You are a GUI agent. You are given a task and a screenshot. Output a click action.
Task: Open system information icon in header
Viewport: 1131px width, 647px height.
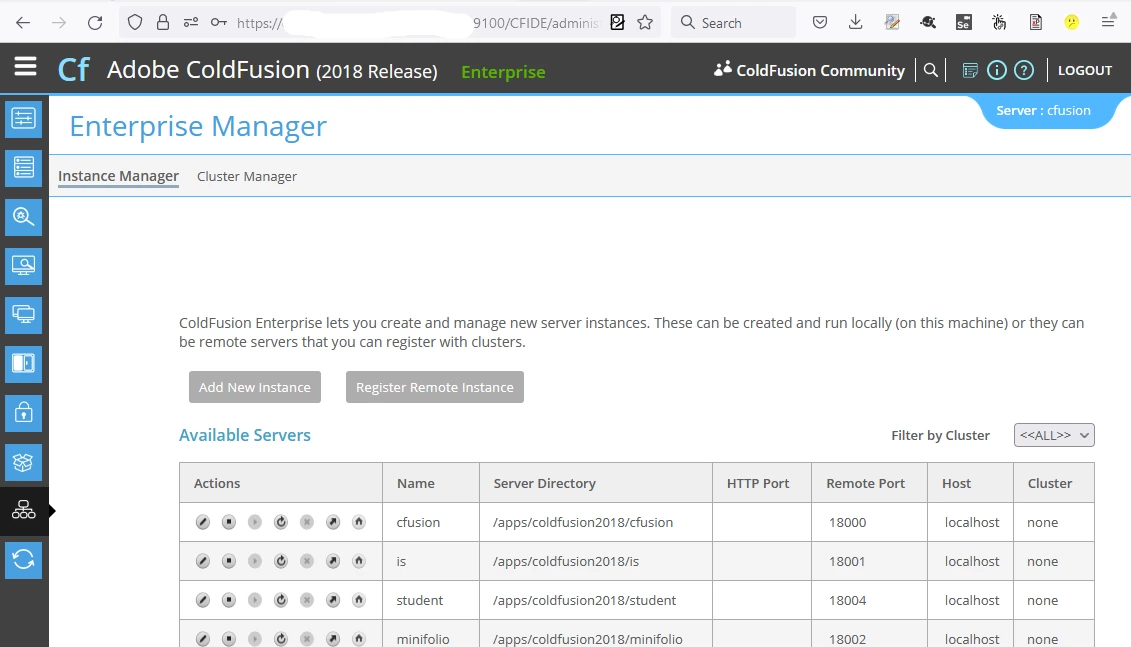997,70
